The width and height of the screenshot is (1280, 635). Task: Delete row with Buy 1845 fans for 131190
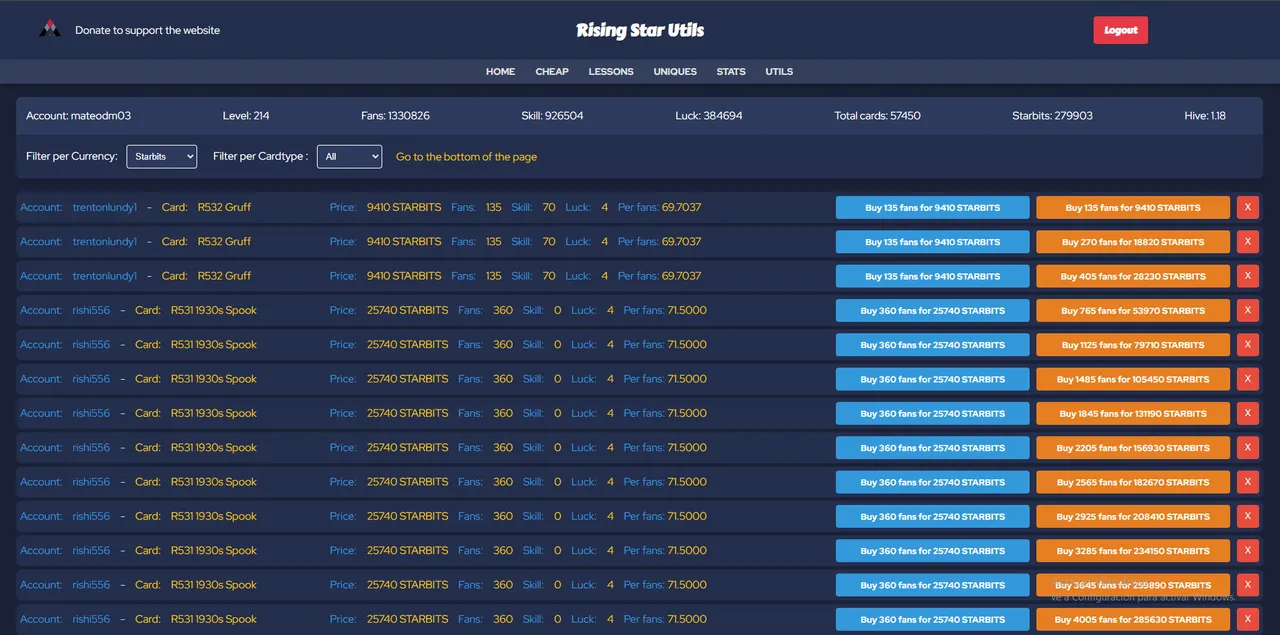pyautogui.click(x=1248, y=413)
